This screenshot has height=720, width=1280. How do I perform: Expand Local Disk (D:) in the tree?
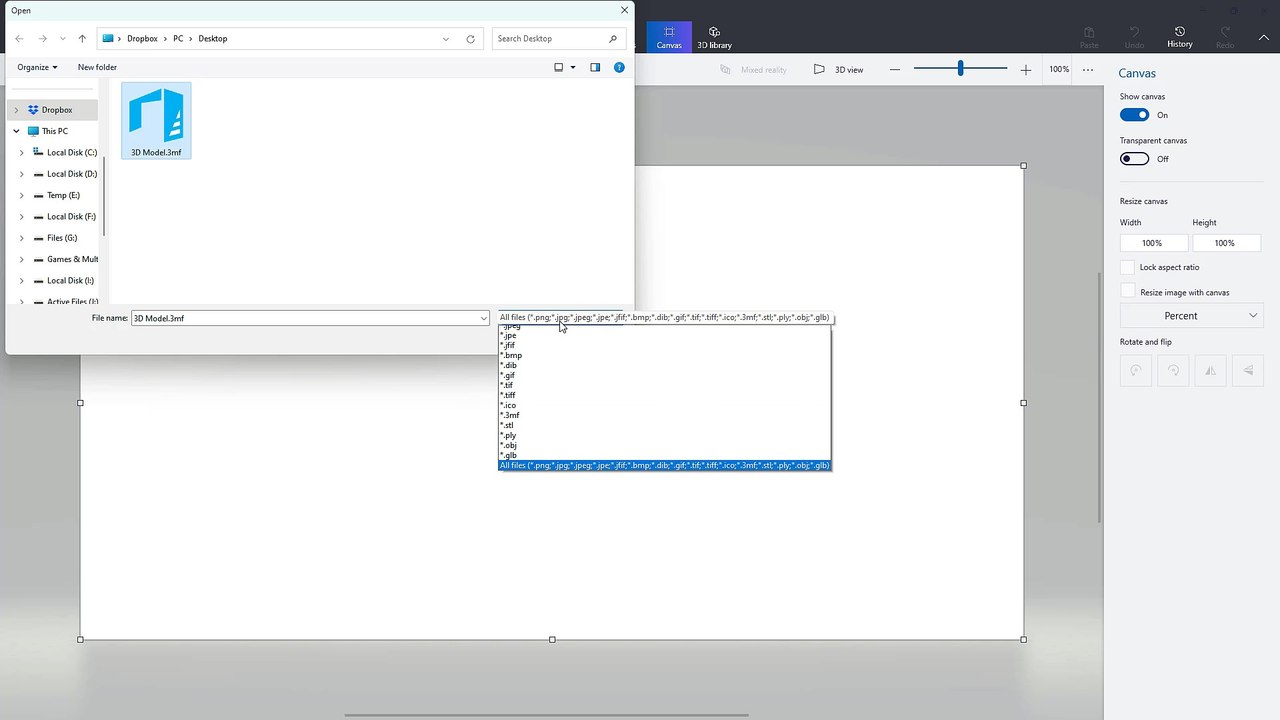point(22,174)
